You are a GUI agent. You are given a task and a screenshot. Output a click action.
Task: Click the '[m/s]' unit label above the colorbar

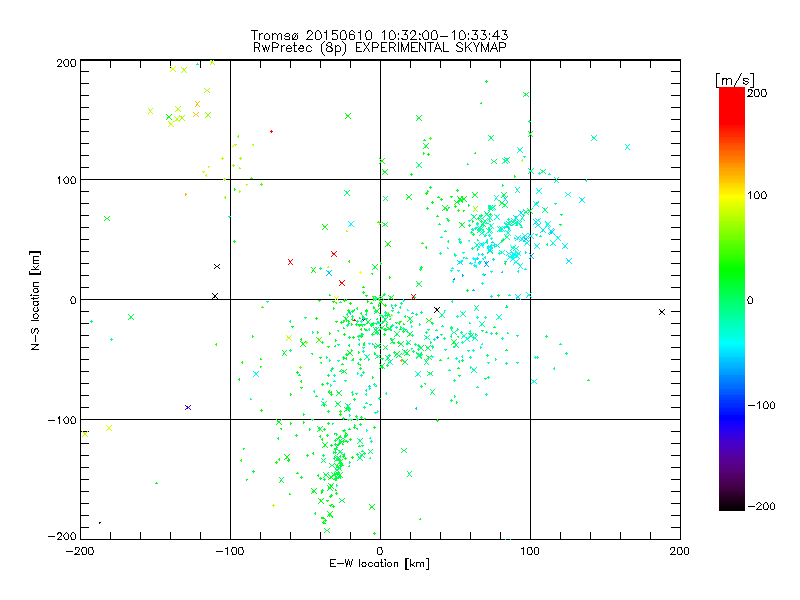735,80
